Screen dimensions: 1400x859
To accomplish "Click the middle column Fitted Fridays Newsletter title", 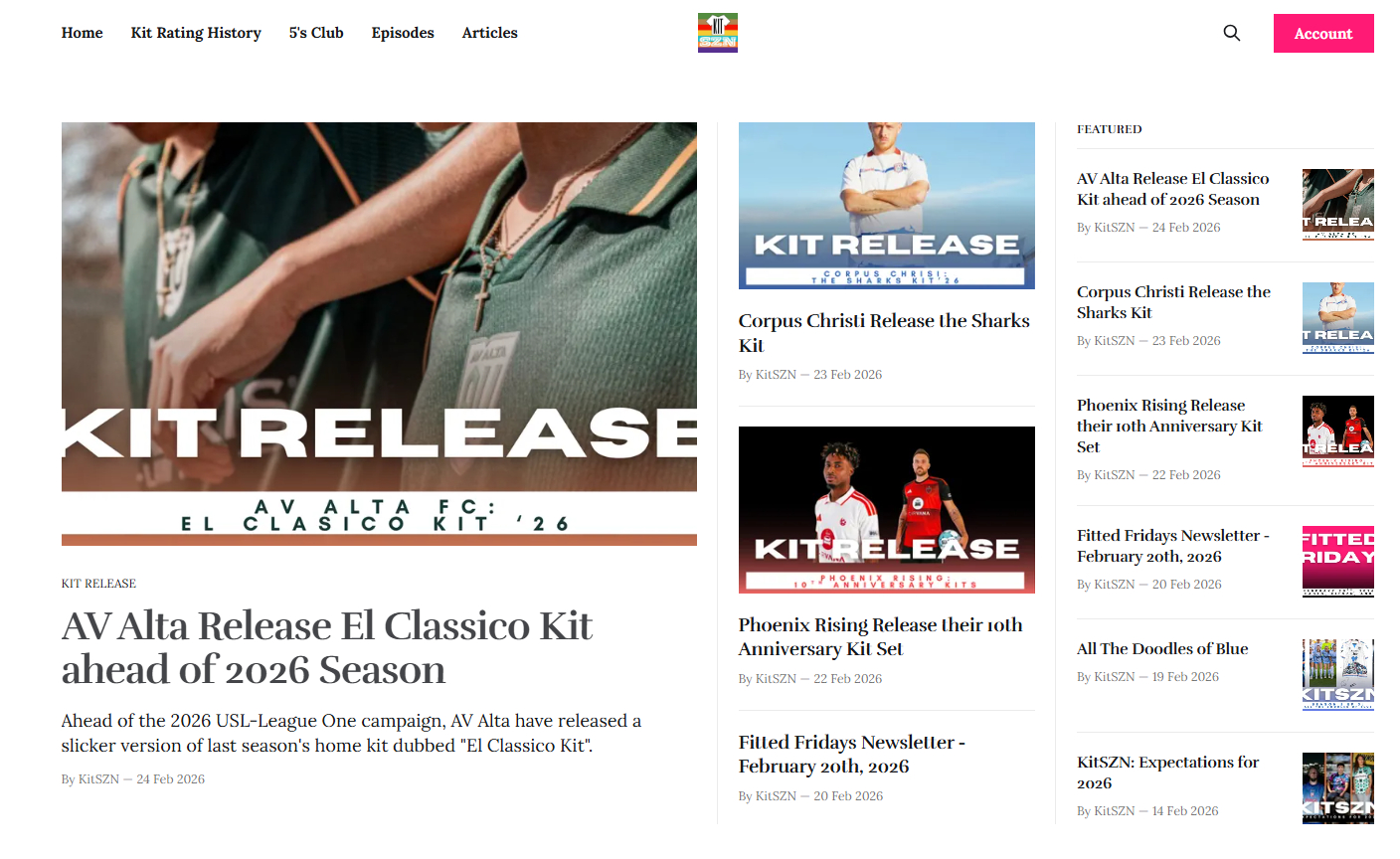I will coord(851,754).
